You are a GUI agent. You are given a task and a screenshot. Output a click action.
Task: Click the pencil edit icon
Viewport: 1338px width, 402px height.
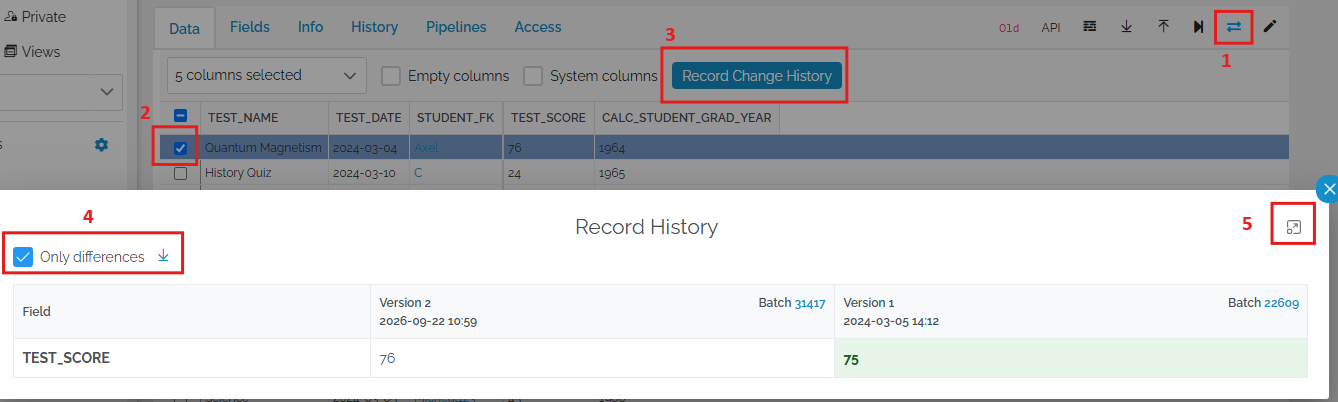1270,27
